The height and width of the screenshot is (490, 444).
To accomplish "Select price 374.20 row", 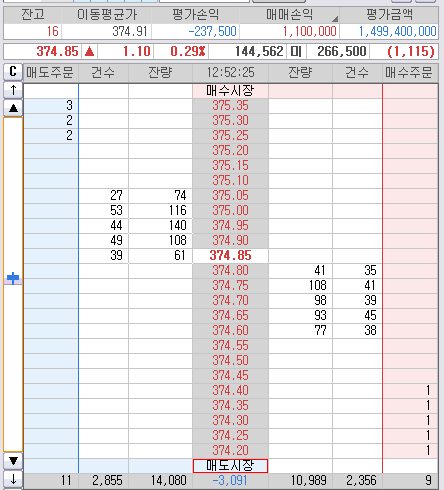I will (230, 450).
